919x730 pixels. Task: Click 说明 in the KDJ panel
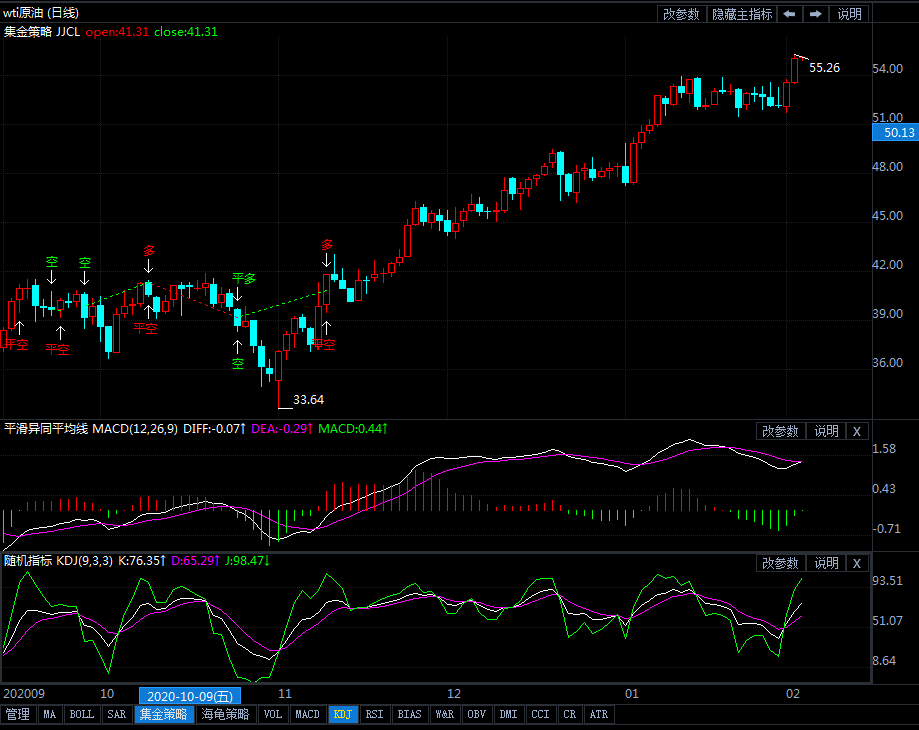pos(826,563)
